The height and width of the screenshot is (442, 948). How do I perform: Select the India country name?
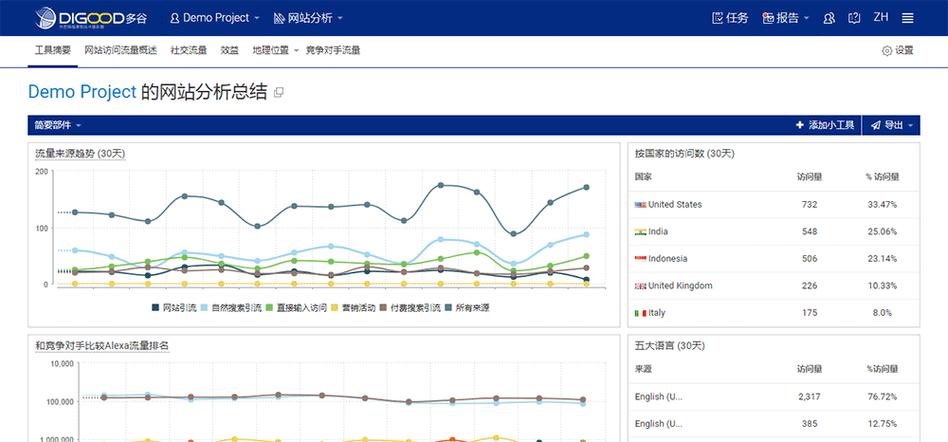pos(658,232)
